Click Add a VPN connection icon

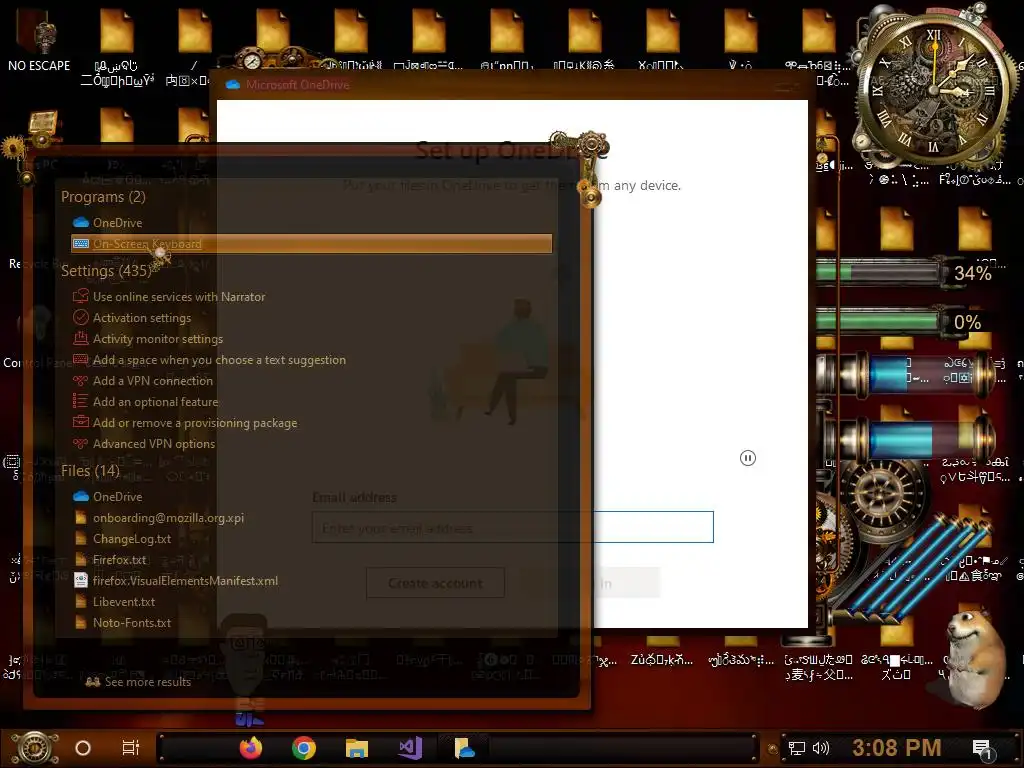tap(81, 381)
